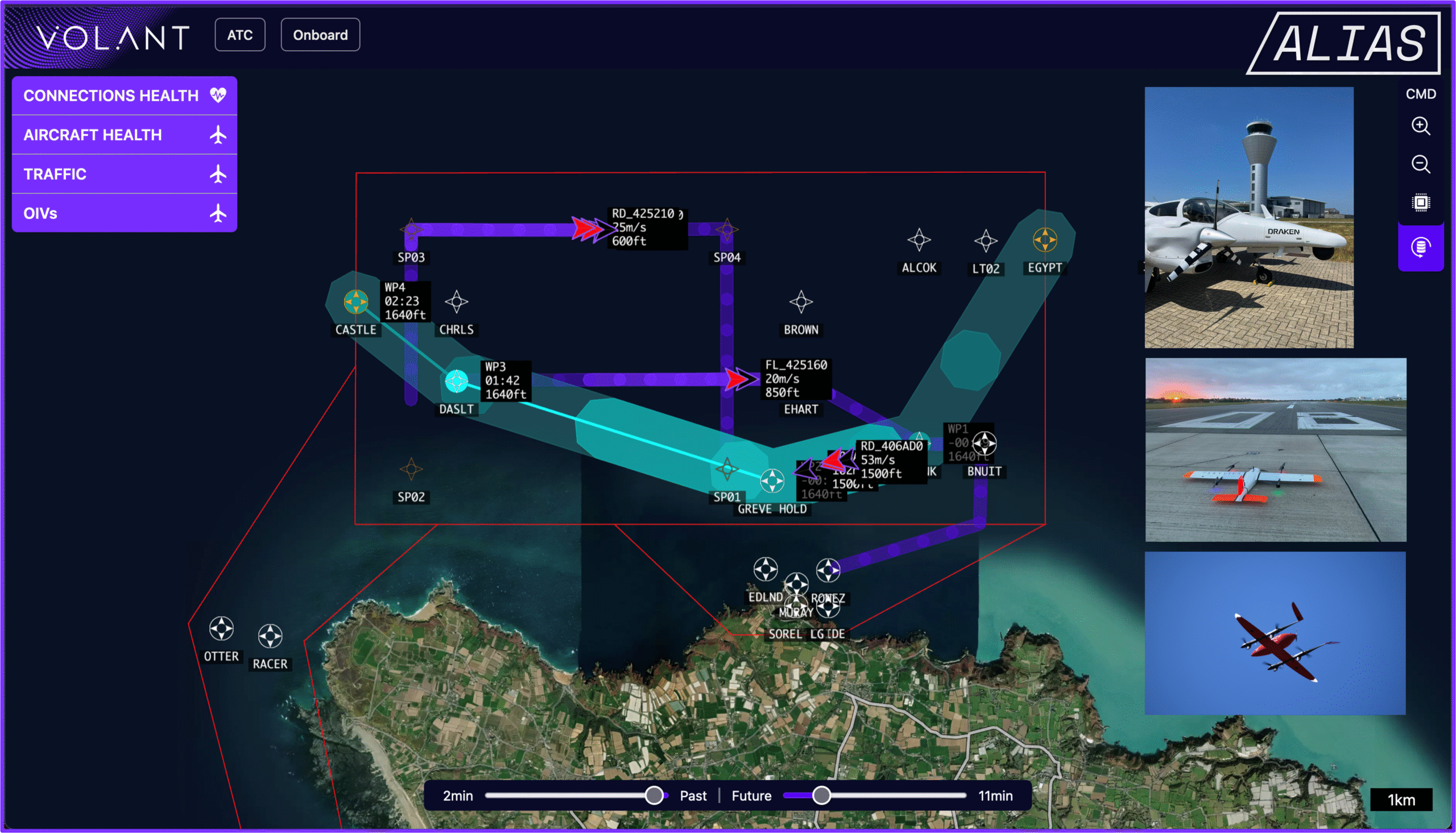Expand the Traffic panel
This screenshot has width=1456, height=833.
click(x=124, y=174)
